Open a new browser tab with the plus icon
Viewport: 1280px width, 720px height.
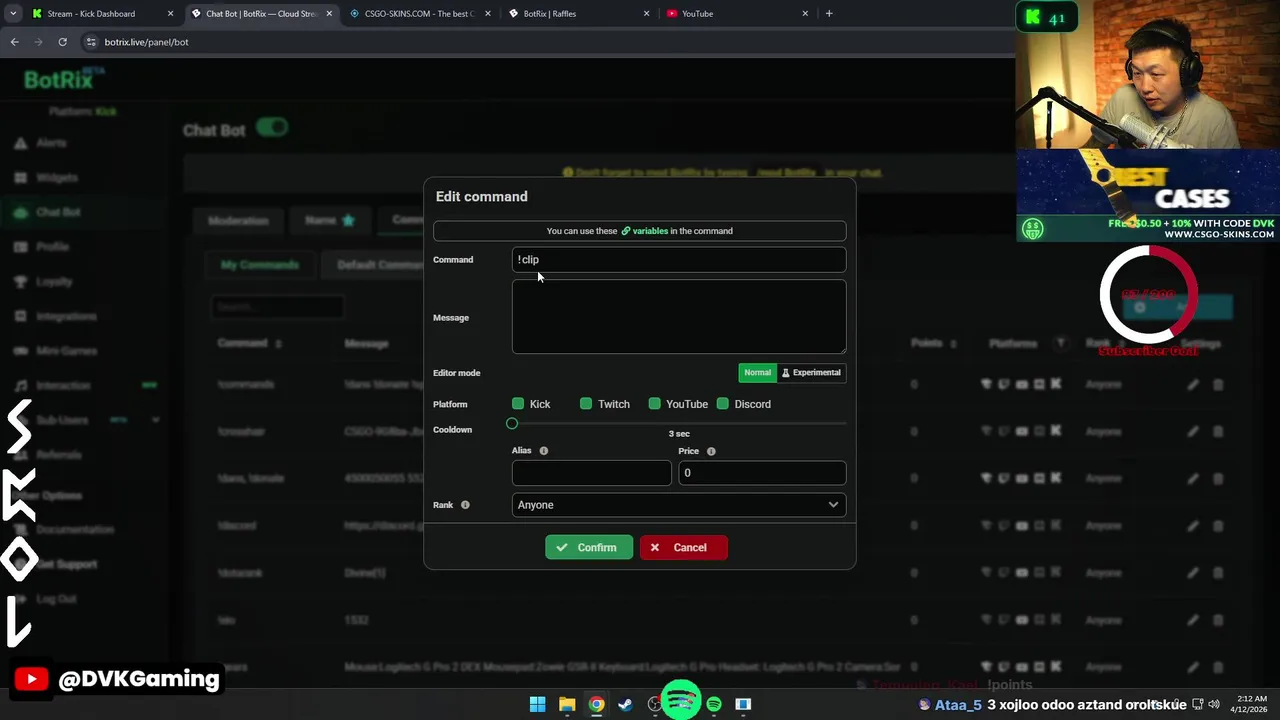(x=829, y=14)
